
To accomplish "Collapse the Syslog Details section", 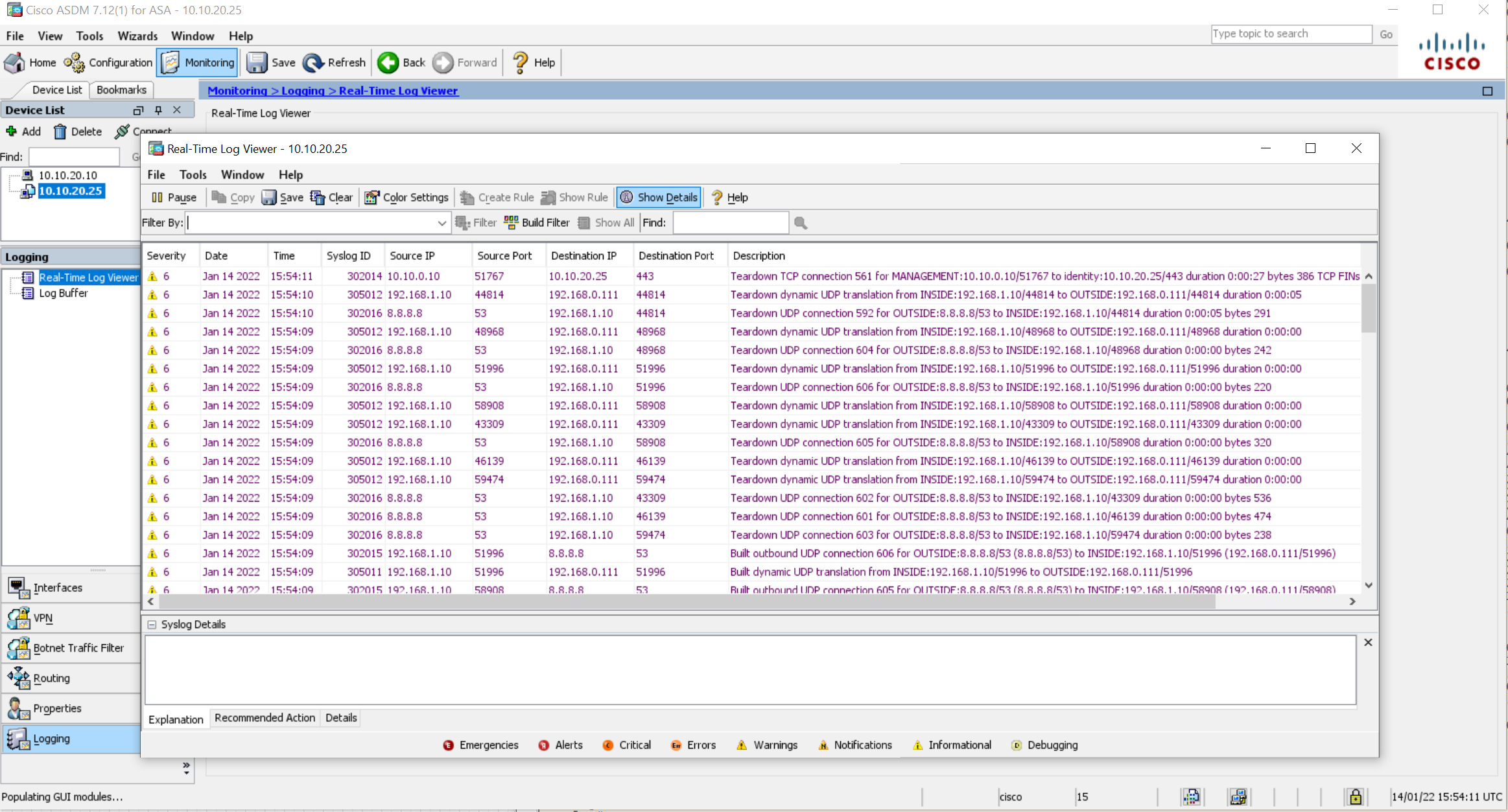I will point(152,624).
